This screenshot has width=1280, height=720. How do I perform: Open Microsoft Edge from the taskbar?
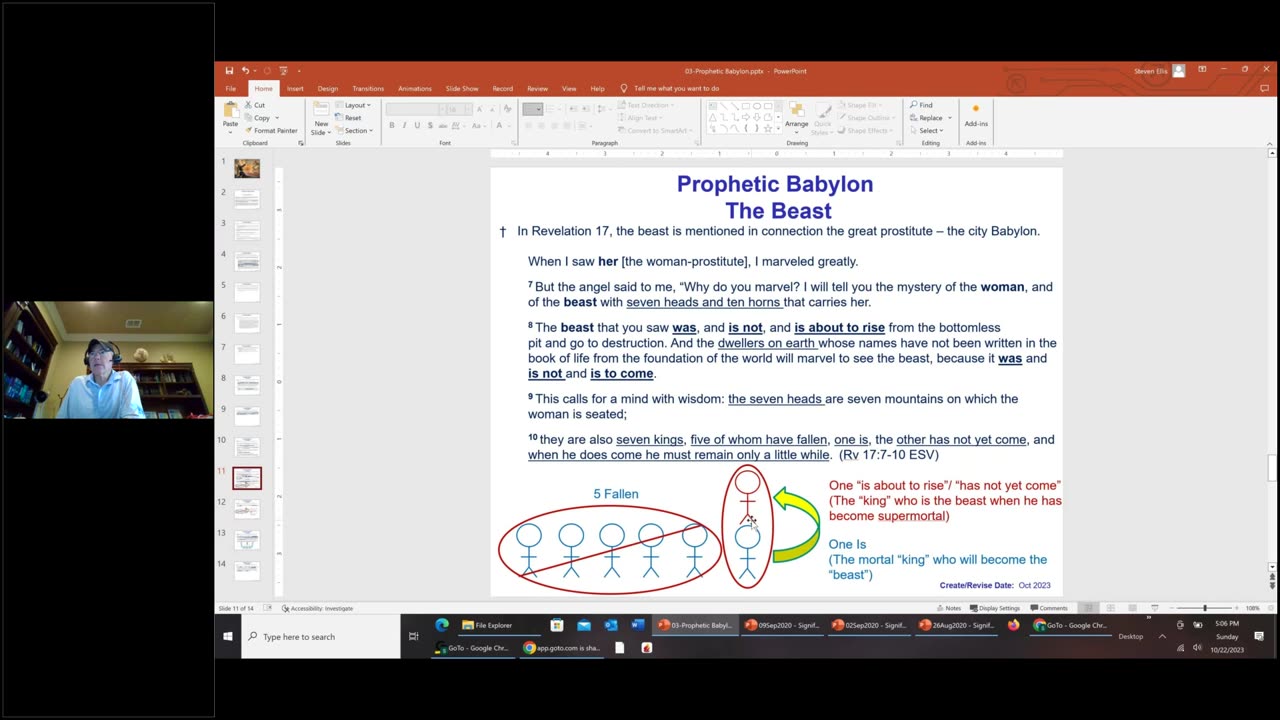click(x=442, y=625)
